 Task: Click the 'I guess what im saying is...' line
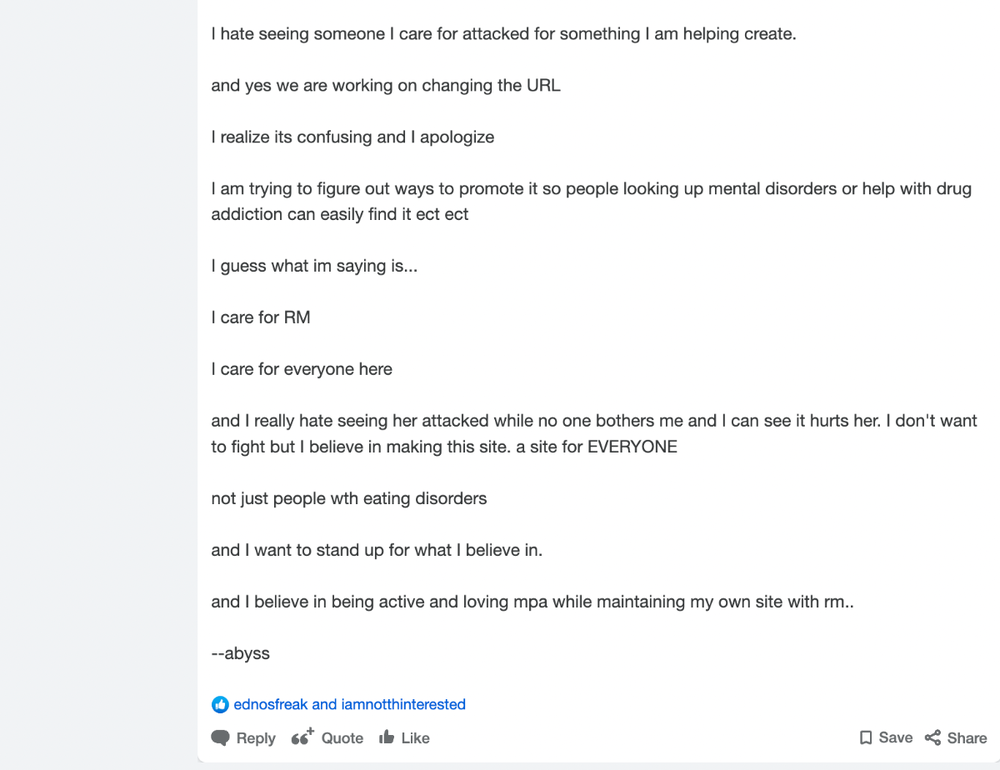tap(314, 266)
